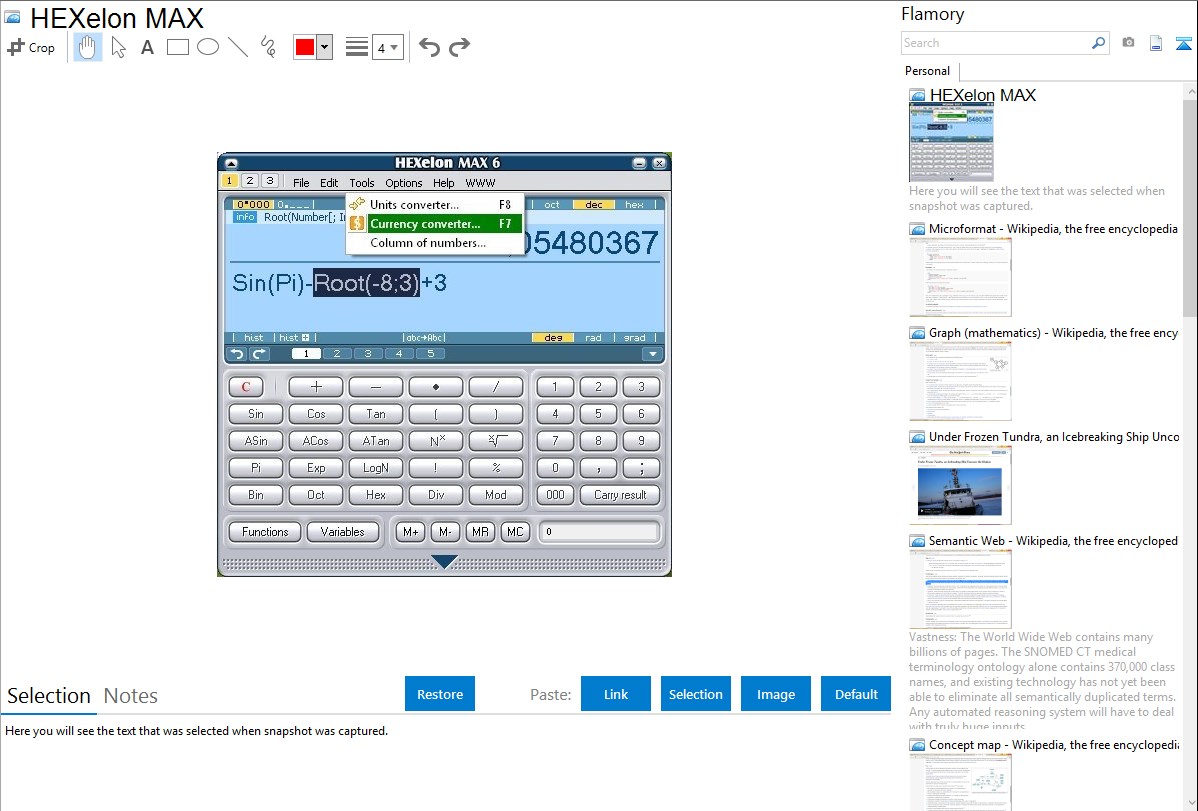Activate the hand pan tool

(88, 47)
